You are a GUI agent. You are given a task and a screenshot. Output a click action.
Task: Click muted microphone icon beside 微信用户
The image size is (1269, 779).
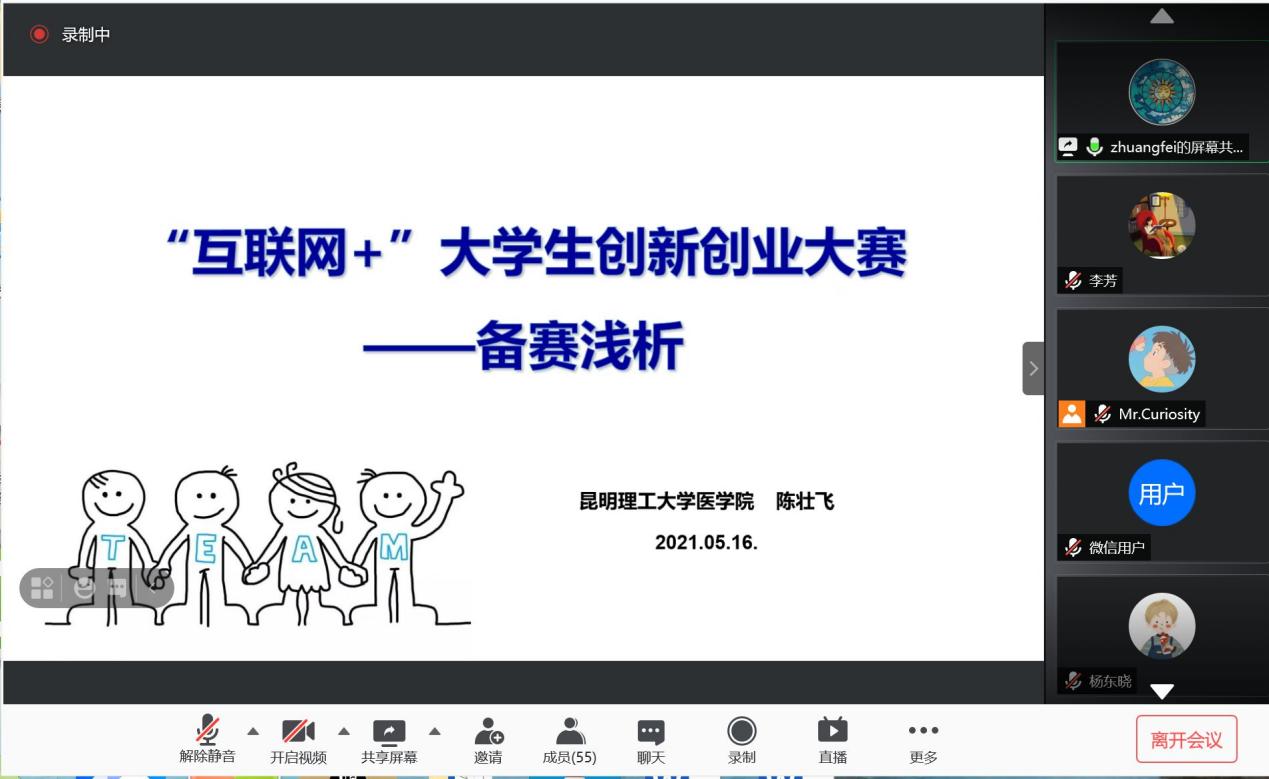click(x=1073, y=547)
